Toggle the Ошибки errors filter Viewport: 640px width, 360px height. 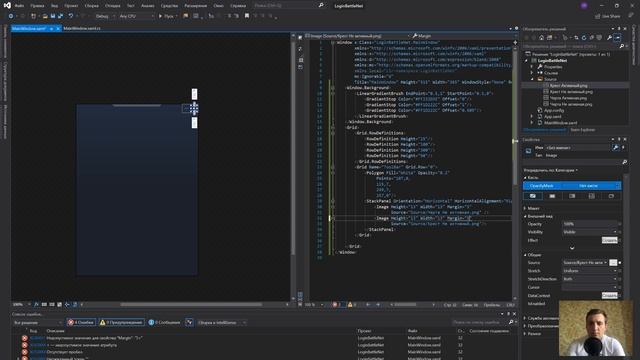pos(81,322)
